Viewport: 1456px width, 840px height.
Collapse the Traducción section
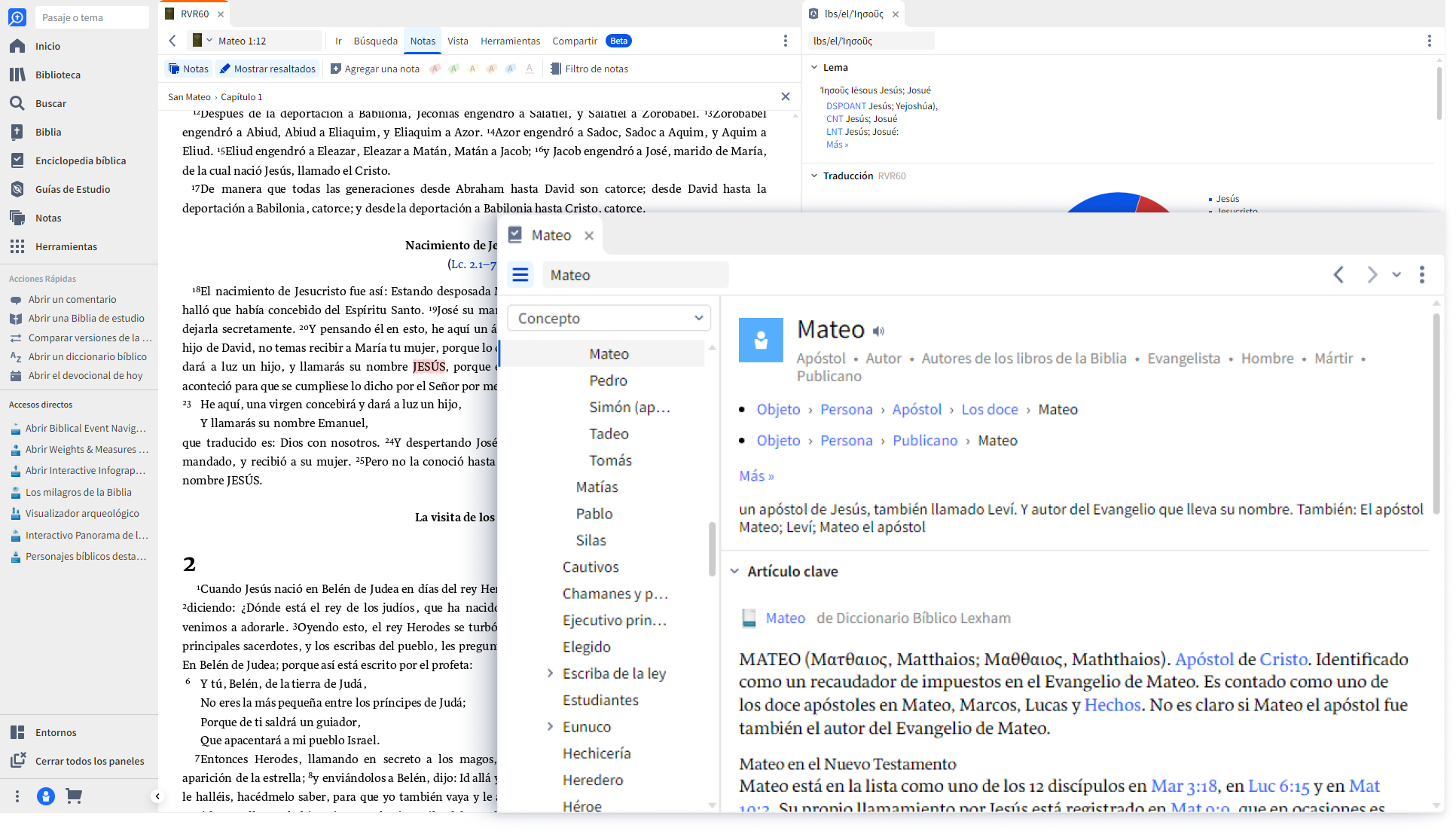[x=814, y=176]
